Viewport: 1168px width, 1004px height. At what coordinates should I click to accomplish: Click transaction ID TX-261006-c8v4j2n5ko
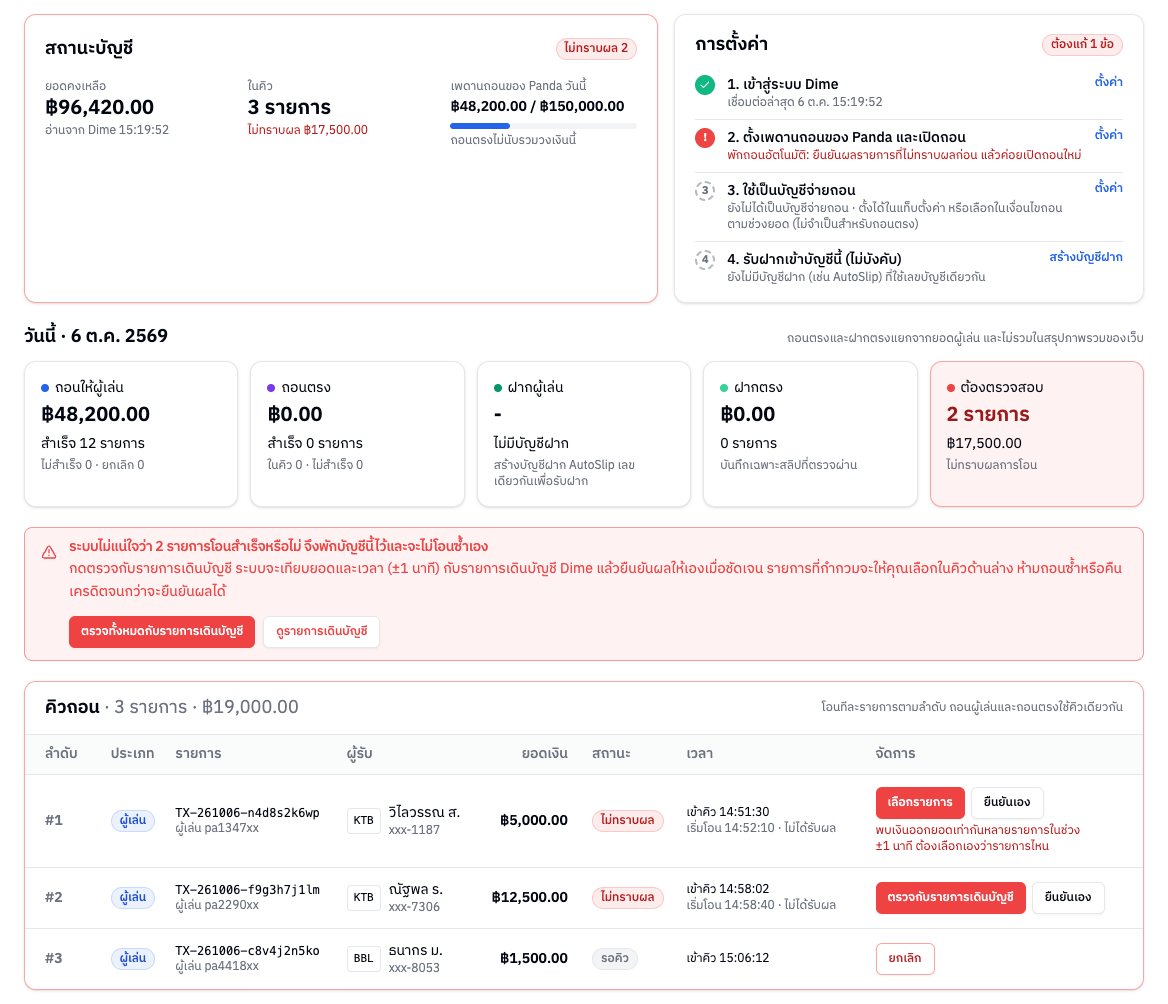(247, 951)
